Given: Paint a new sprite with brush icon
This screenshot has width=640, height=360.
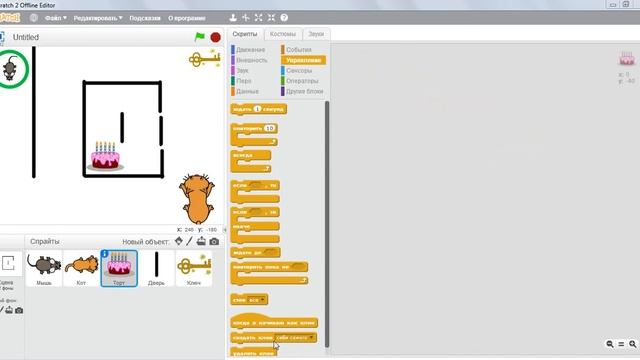Looking at the screenshot, I should click(x=189, y=241).
